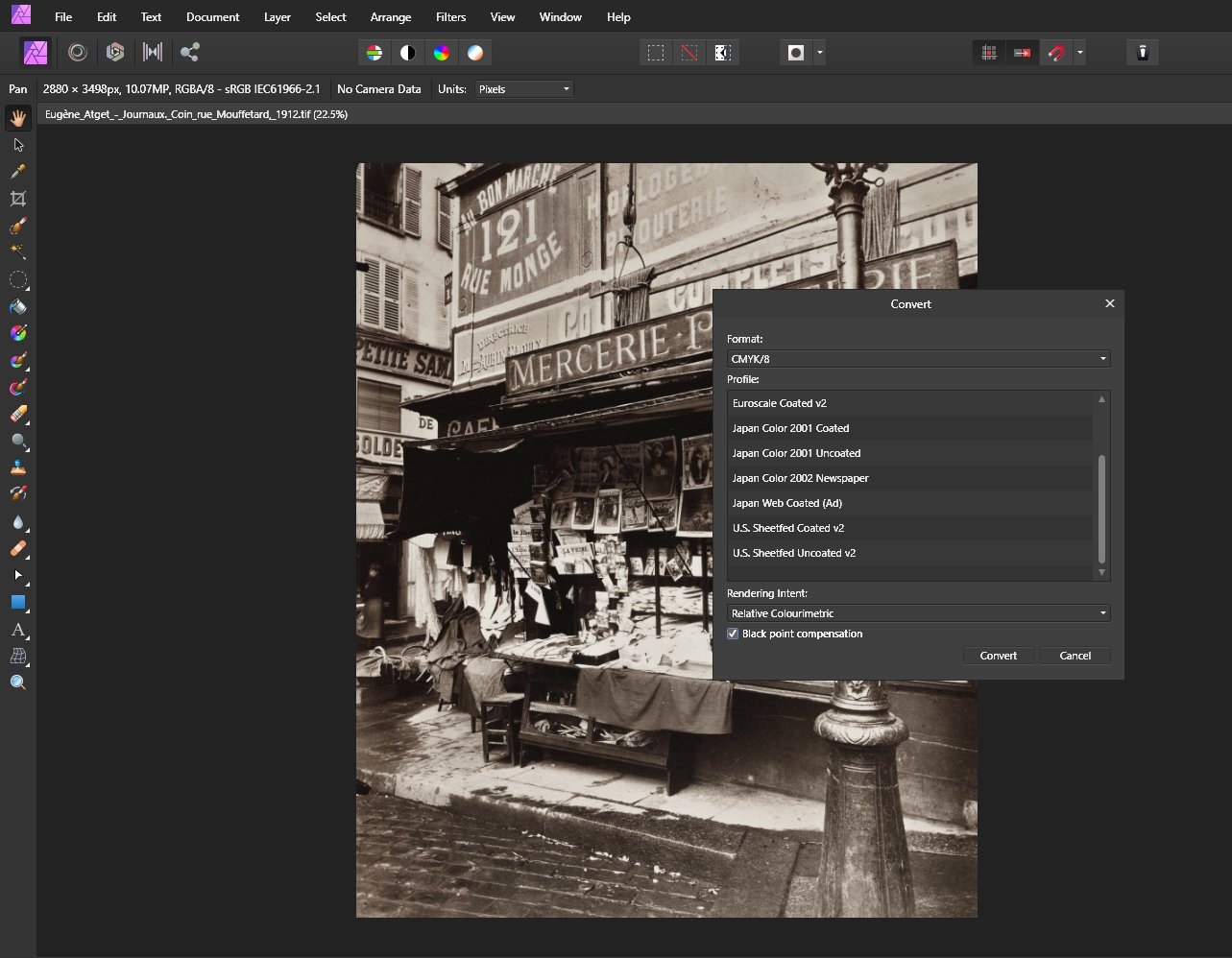Select the Healing Brush bandage tool

[x=17, y=549]
